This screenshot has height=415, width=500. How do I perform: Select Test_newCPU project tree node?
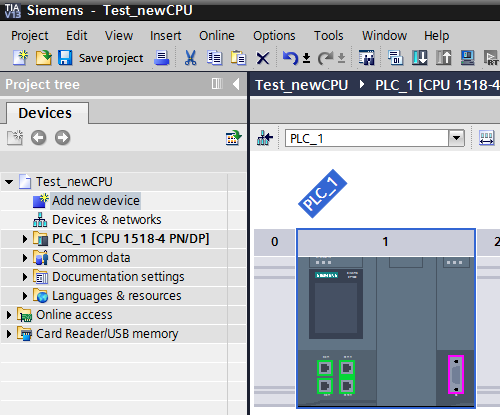tap(74, 182)
